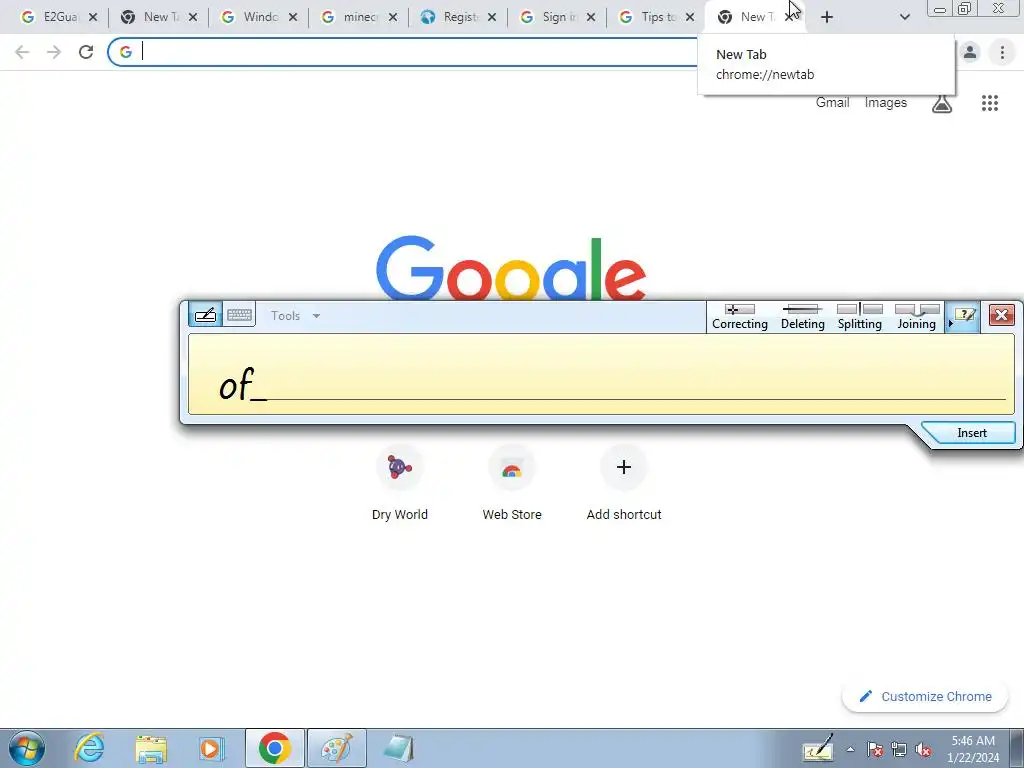Image resolution: width=1024 pixels, height=768 pixels.
Task: Select Chrome in the taskbar
Action: (x=275, y=748)
